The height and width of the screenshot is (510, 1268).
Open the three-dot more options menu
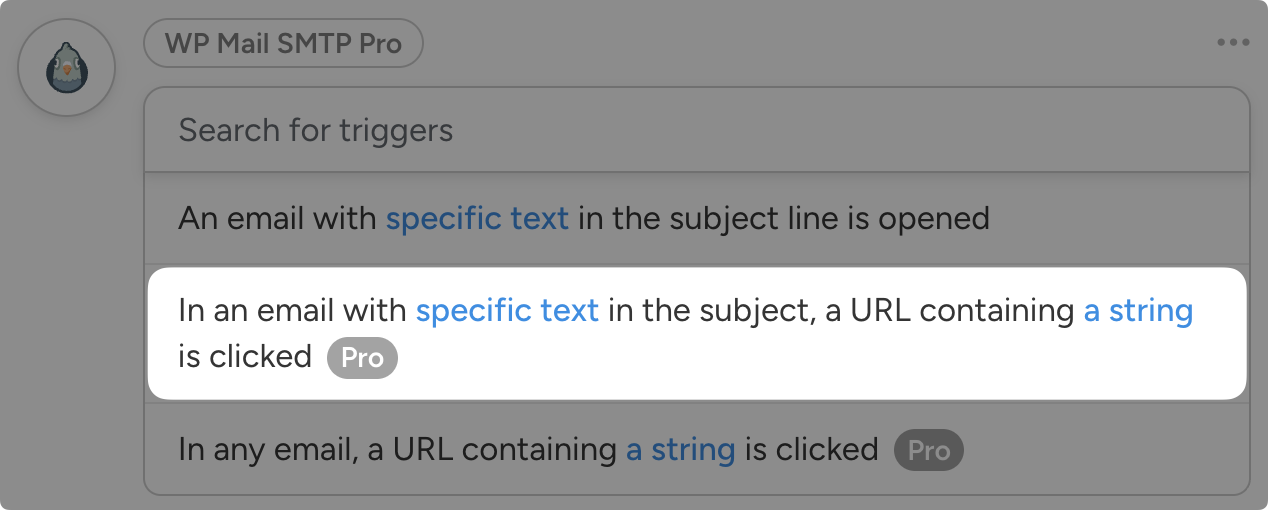click(1233, 43)
